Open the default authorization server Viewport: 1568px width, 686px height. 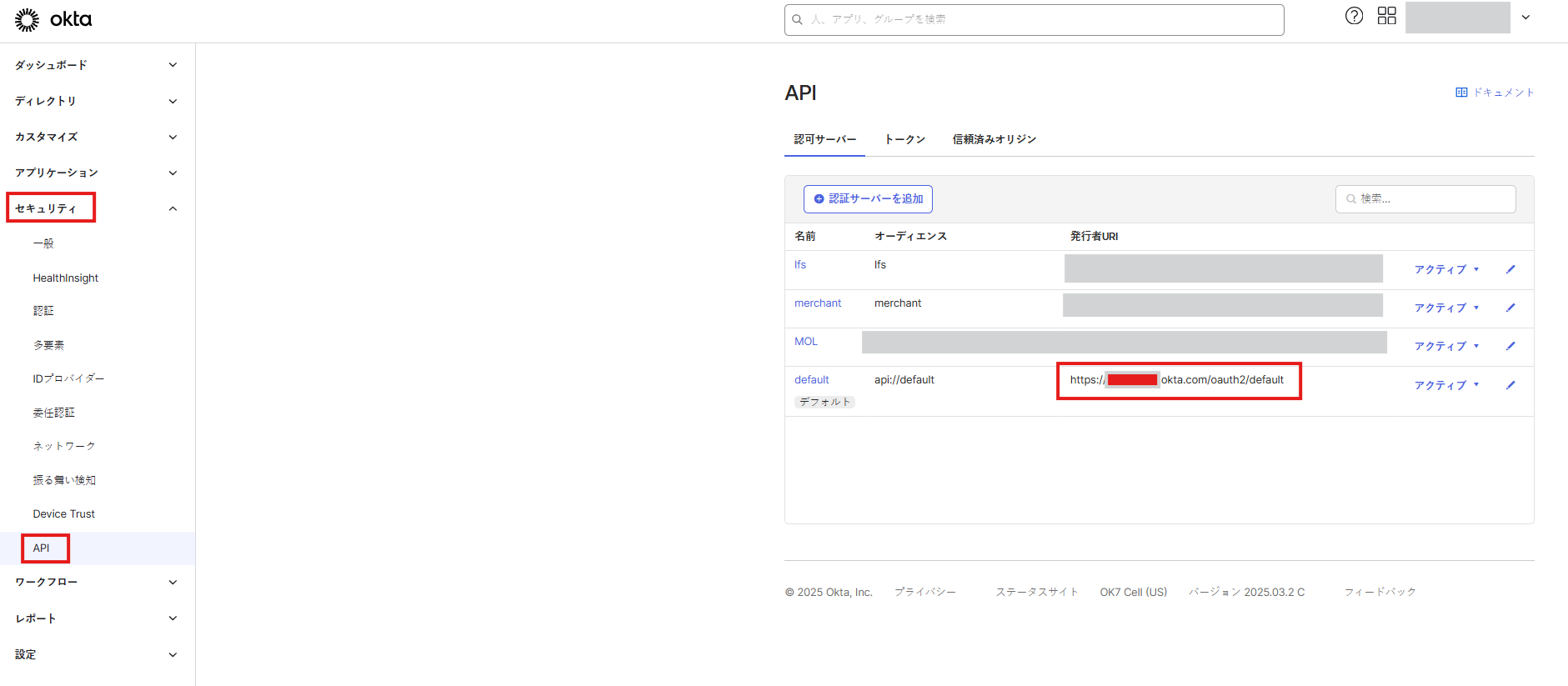pyautogui.click(x=811, y=379)
